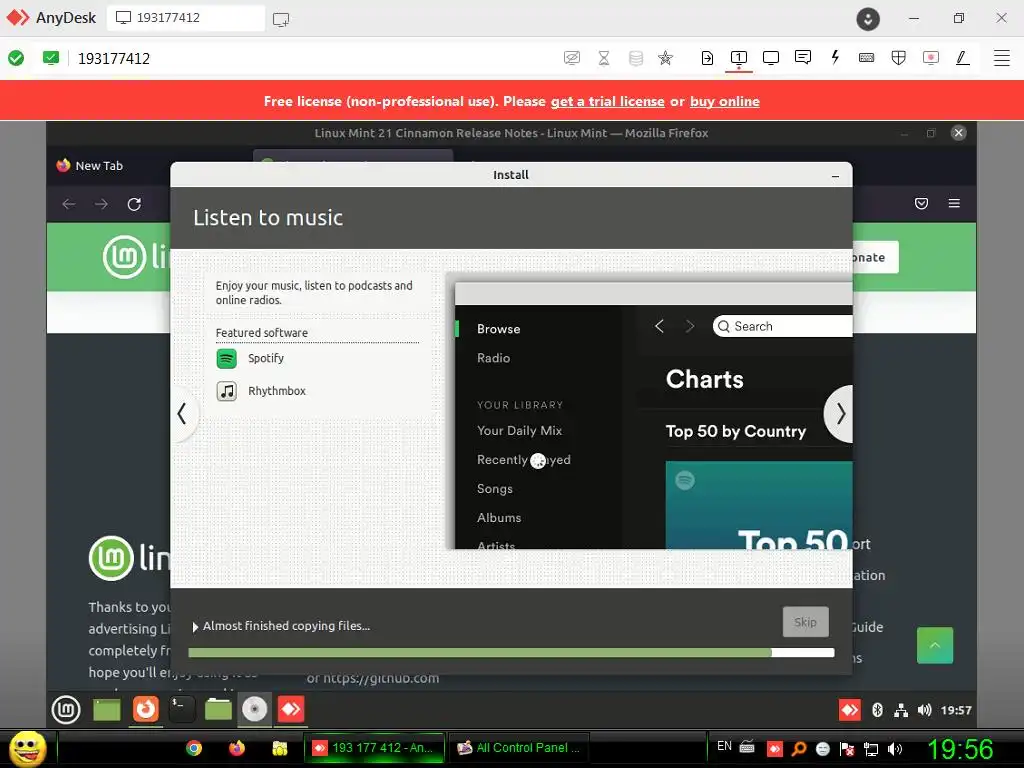Open the AnyDesk profile dropdown circle
This screenshot has height=768, width=1024.
click(x=868, y=18)
